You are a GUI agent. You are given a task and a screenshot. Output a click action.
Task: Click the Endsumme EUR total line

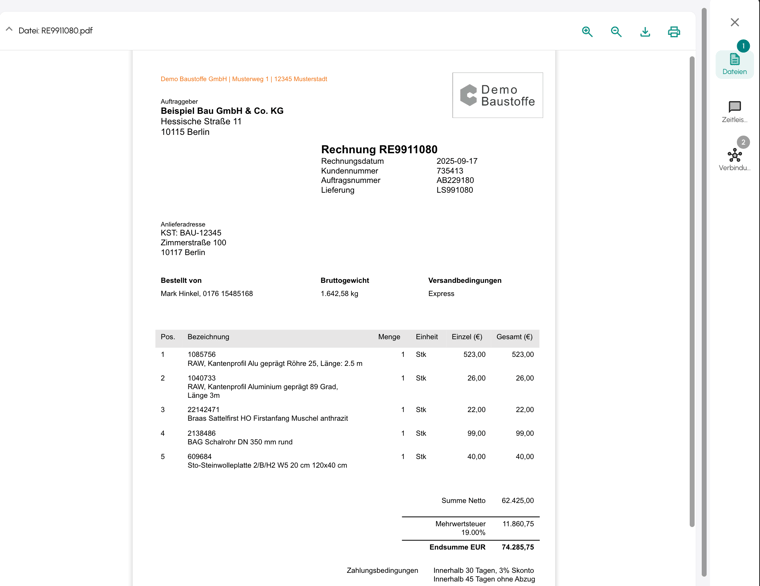(470, 547)
